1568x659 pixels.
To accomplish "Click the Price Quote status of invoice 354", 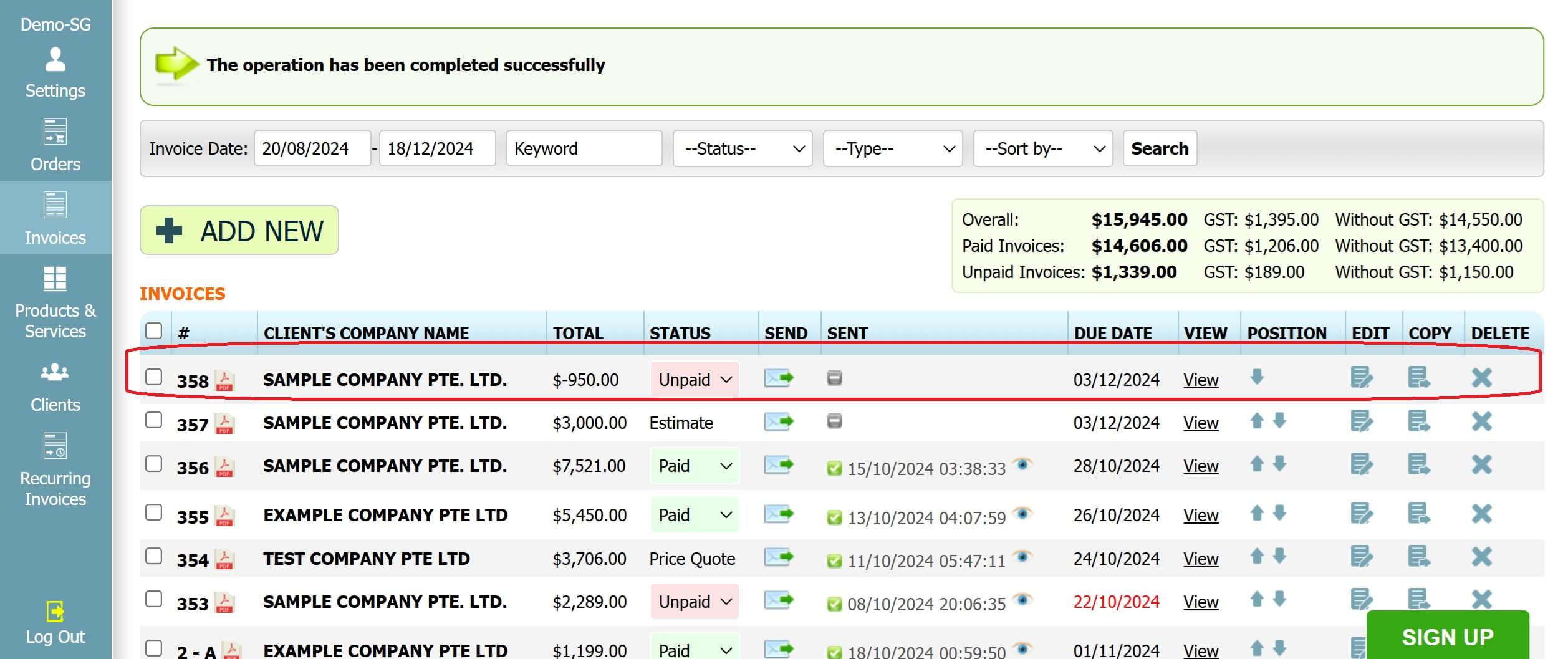I will [692, 559].
